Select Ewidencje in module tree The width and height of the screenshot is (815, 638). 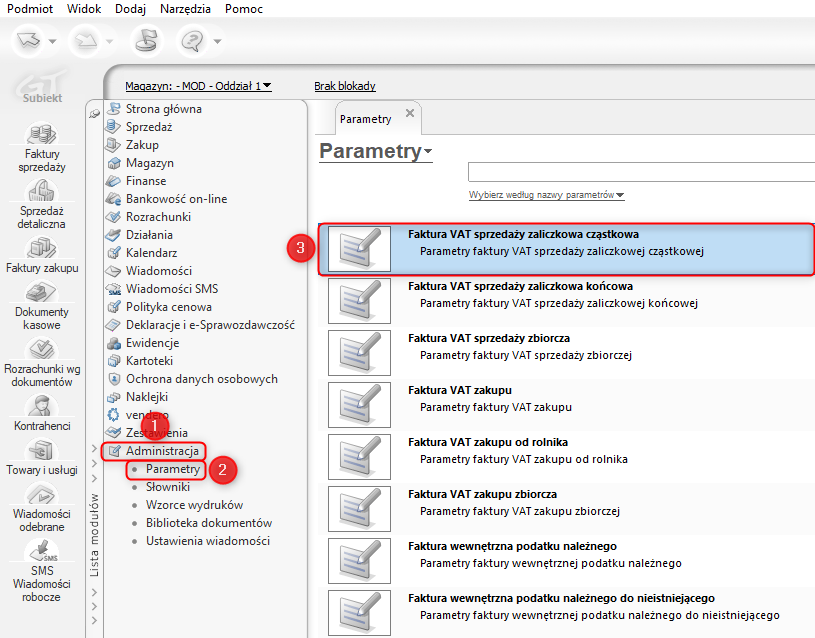click(152, 343)
